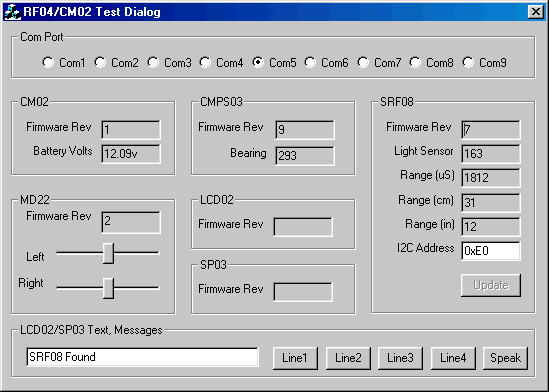Click the MD22 Firmware Rev field
The height and width of the screenshot is (392, 549).
[x=131, y=222]
